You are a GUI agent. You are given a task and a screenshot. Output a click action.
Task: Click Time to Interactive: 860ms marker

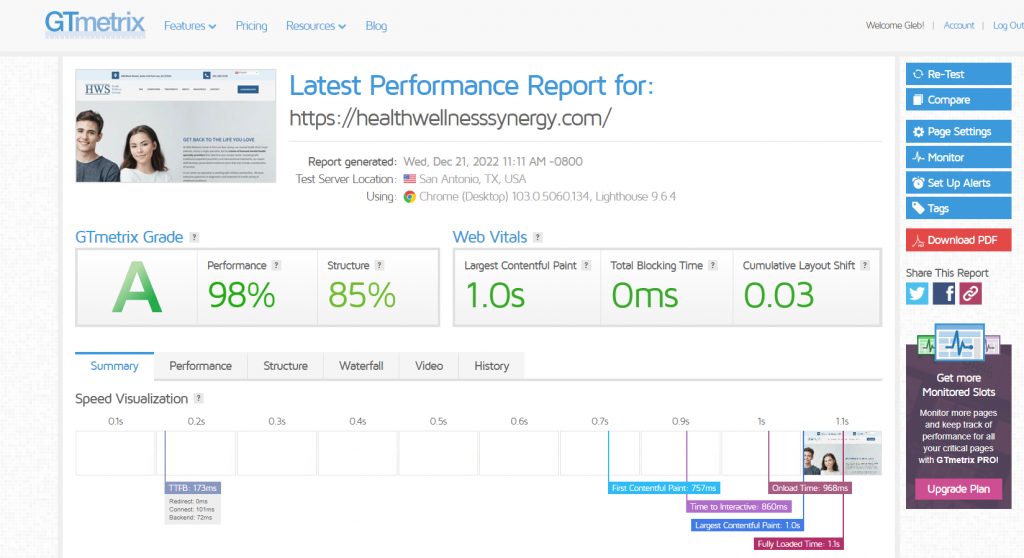[739, 506]
